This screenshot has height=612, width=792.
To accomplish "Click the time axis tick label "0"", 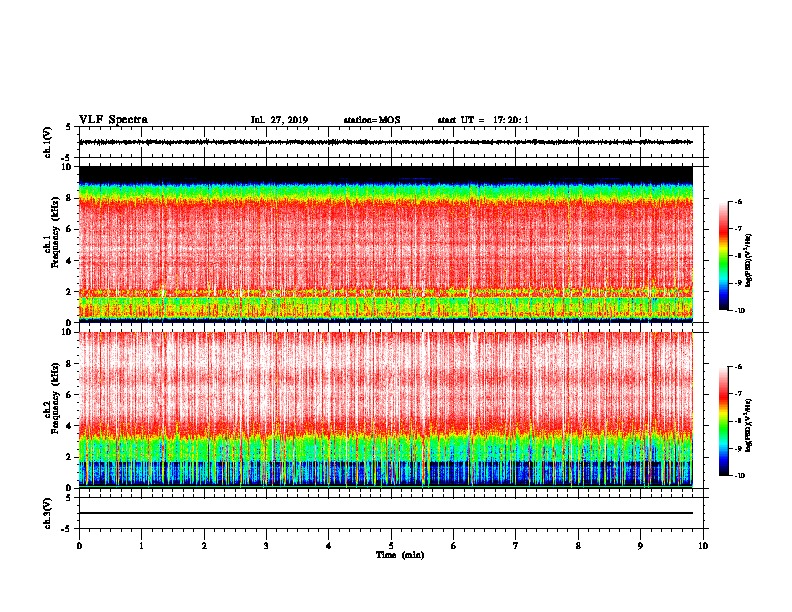I will tap(79, 546).
